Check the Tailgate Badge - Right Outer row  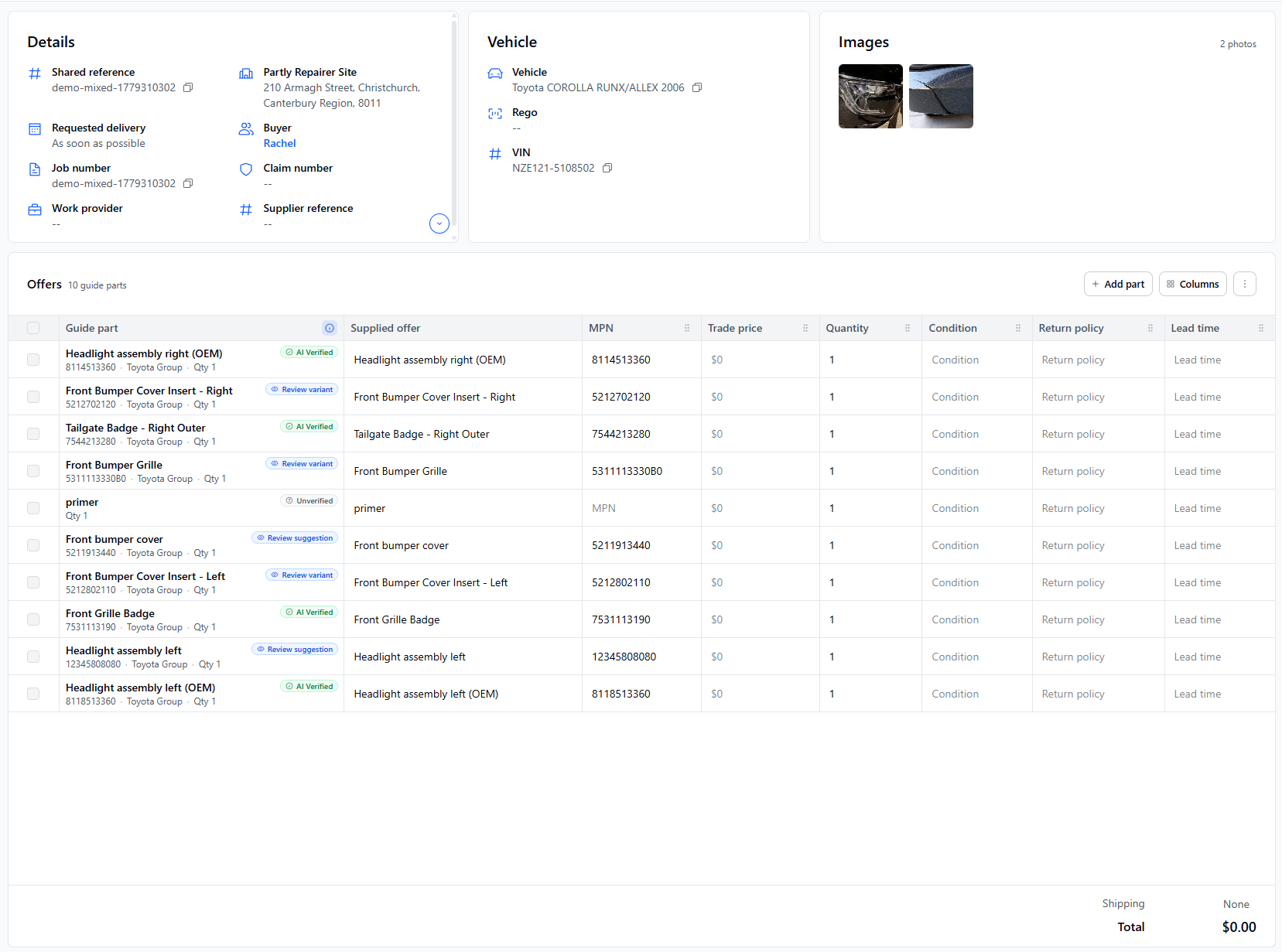click(x=33, y=434)
